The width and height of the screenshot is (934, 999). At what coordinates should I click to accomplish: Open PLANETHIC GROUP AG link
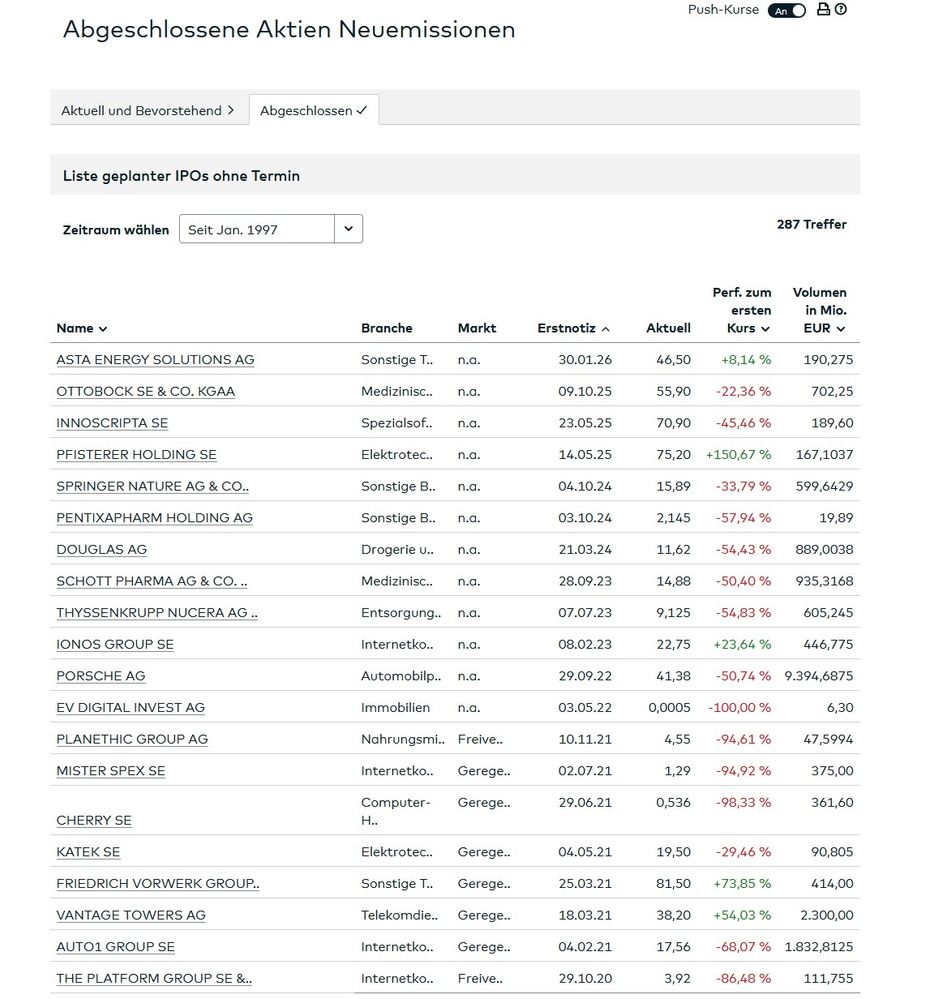(132, 740)
